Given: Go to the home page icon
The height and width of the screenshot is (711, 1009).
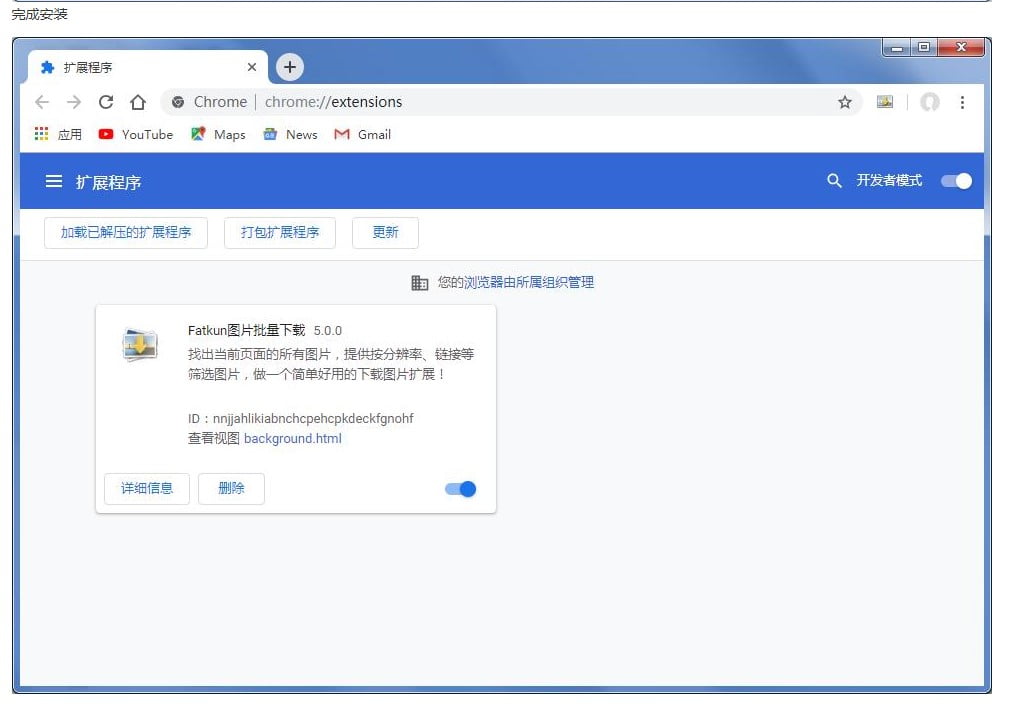Looking at the screenshot, I should (138, 102).
